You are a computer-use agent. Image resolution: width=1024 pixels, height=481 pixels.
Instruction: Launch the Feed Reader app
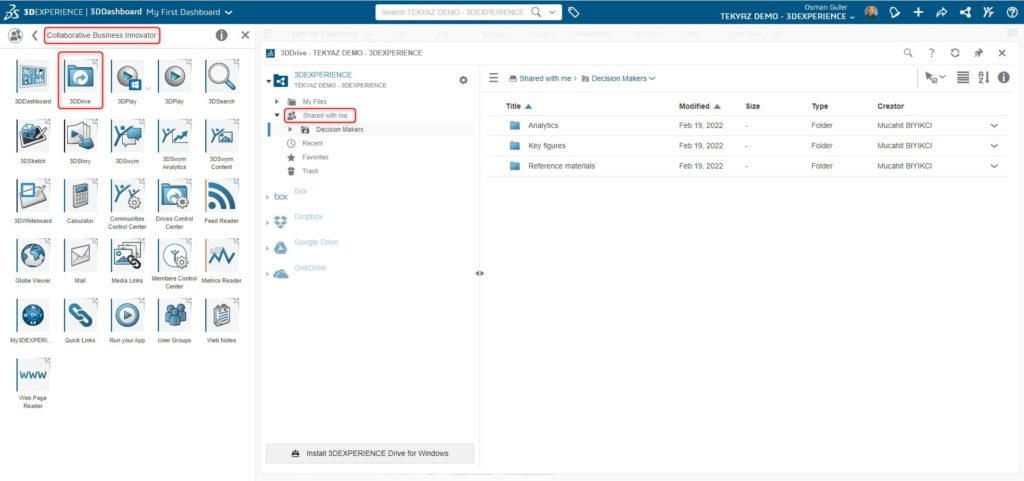coord(221,196)
